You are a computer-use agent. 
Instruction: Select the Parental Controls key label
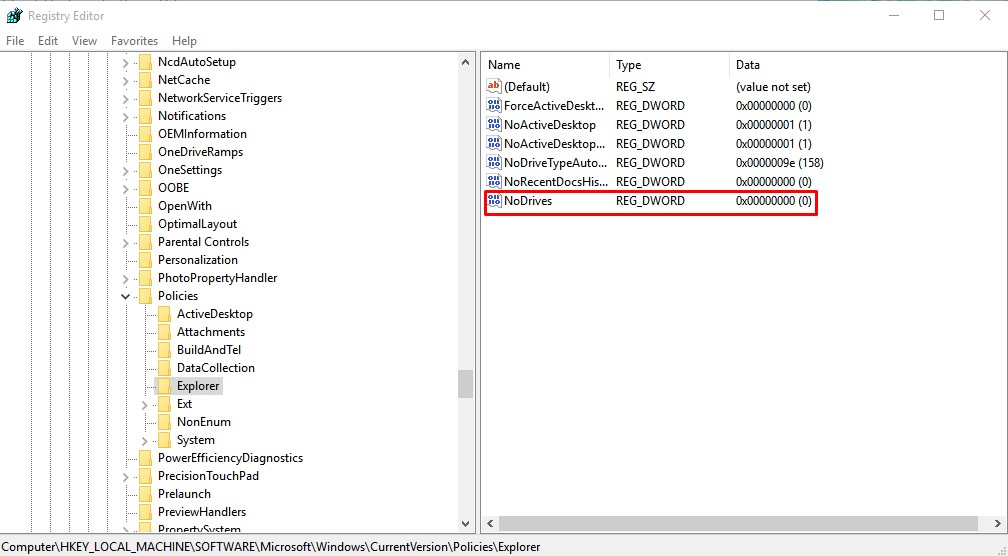click(203, 242)
